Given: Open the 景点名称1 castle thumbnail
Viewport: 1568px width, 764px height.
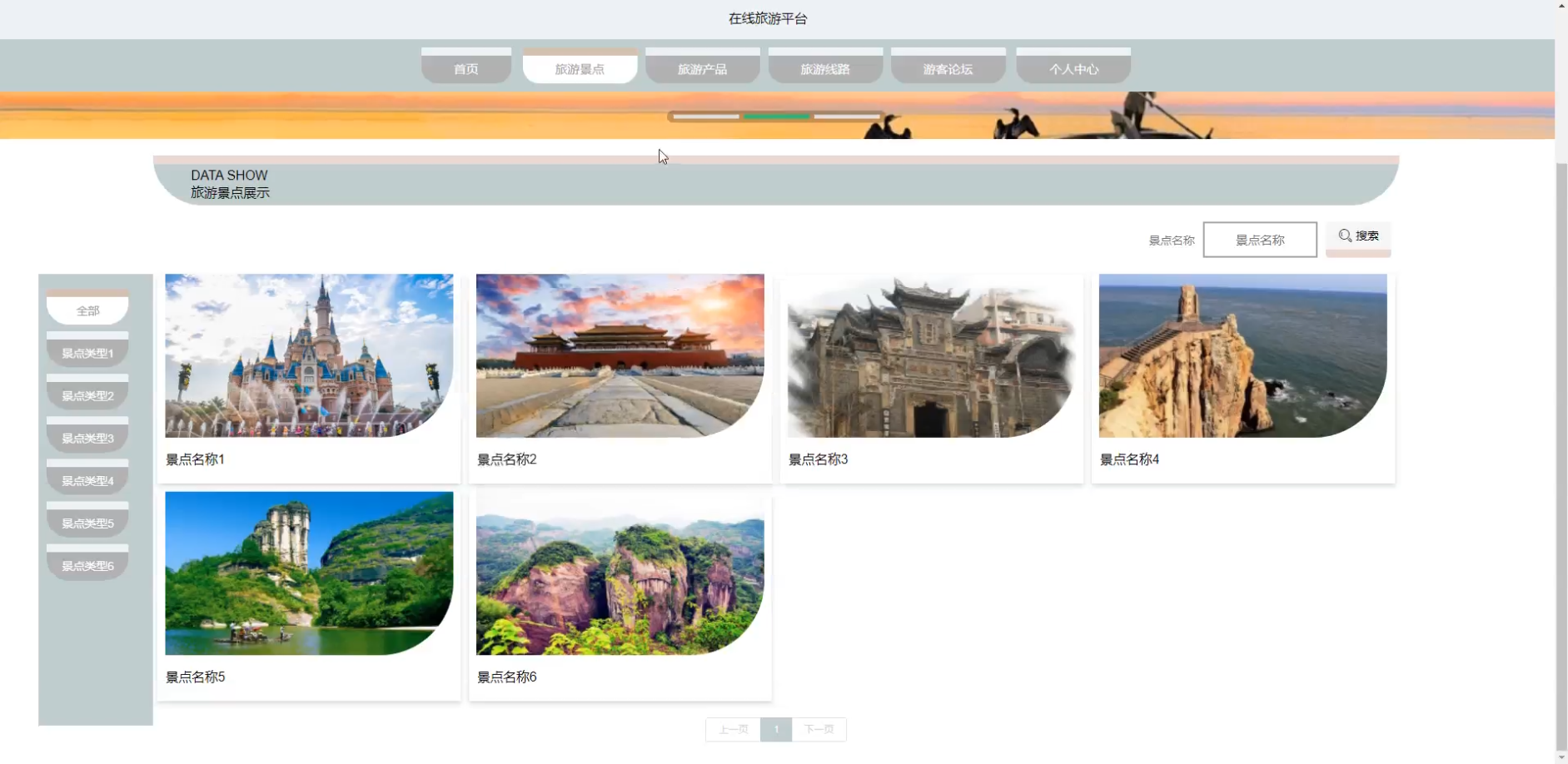Looking at the screenshot, I should (x=309, y=355).
